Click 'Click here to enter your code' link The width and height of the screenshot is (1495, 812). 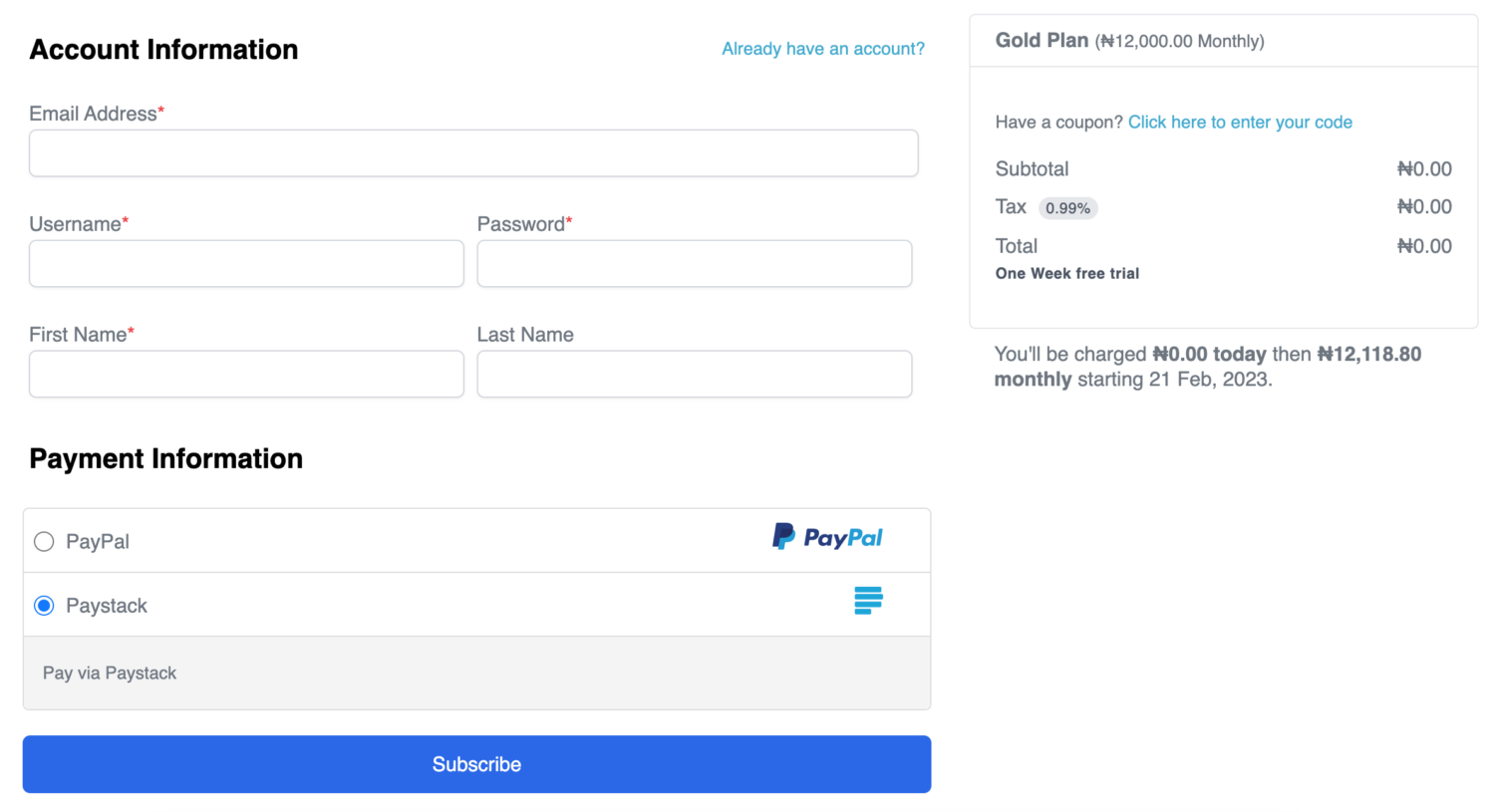(1240, 122)
